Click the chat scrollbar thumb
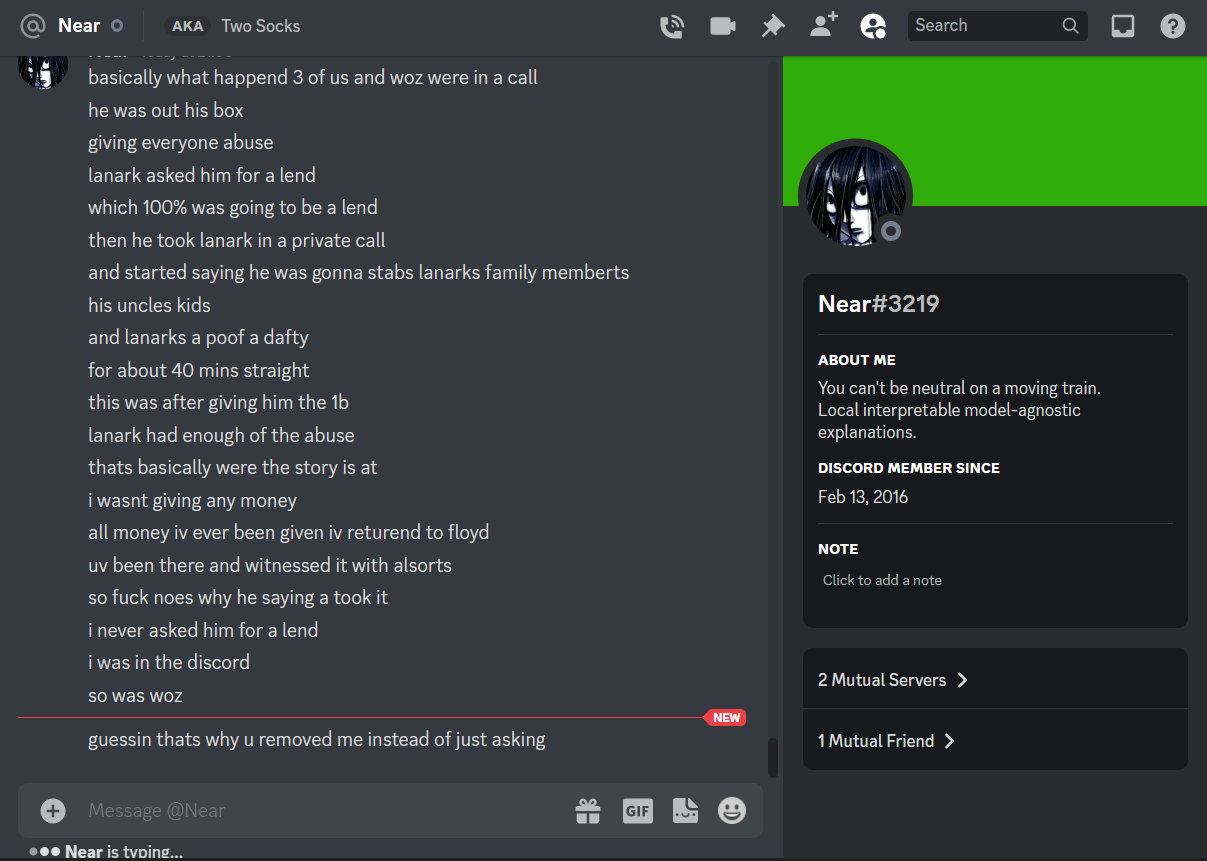The width and height of the screenshot is (1207, 861). pyautogui.click(x=772, y=758)
